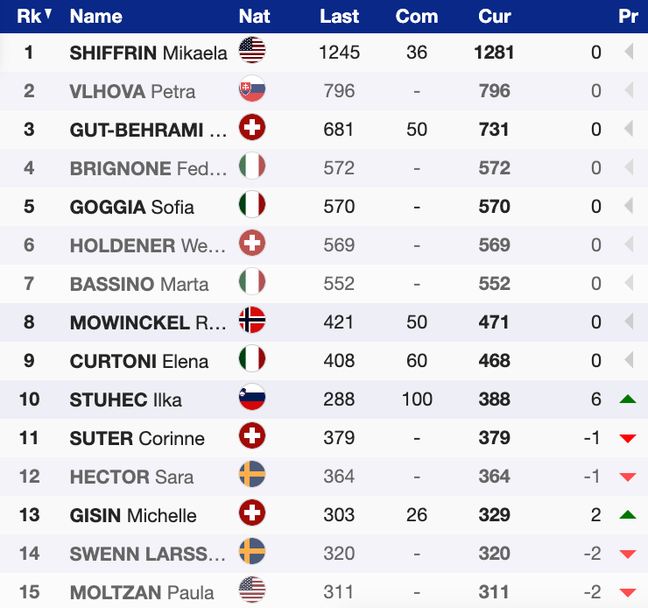Sort by Name column header
Screen dimensions: 648x608
coord(96,16)
